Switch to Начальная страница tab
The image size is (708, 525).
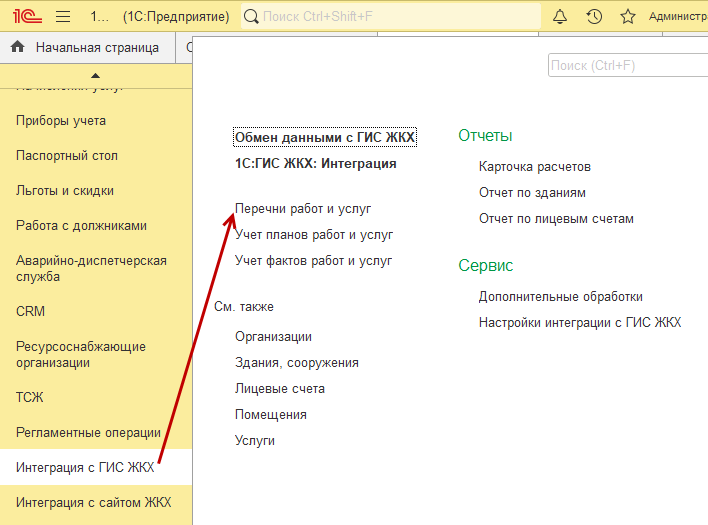coord(88,47)
